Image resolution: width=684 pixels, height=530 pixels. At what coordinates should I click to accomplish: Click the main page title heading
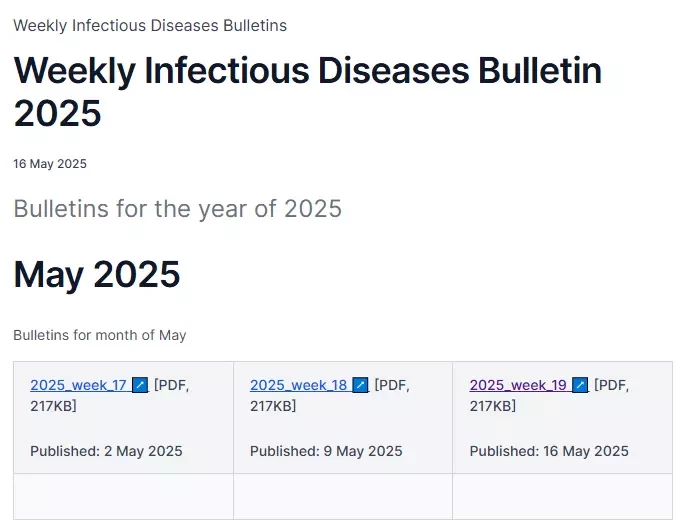[308, 91]
